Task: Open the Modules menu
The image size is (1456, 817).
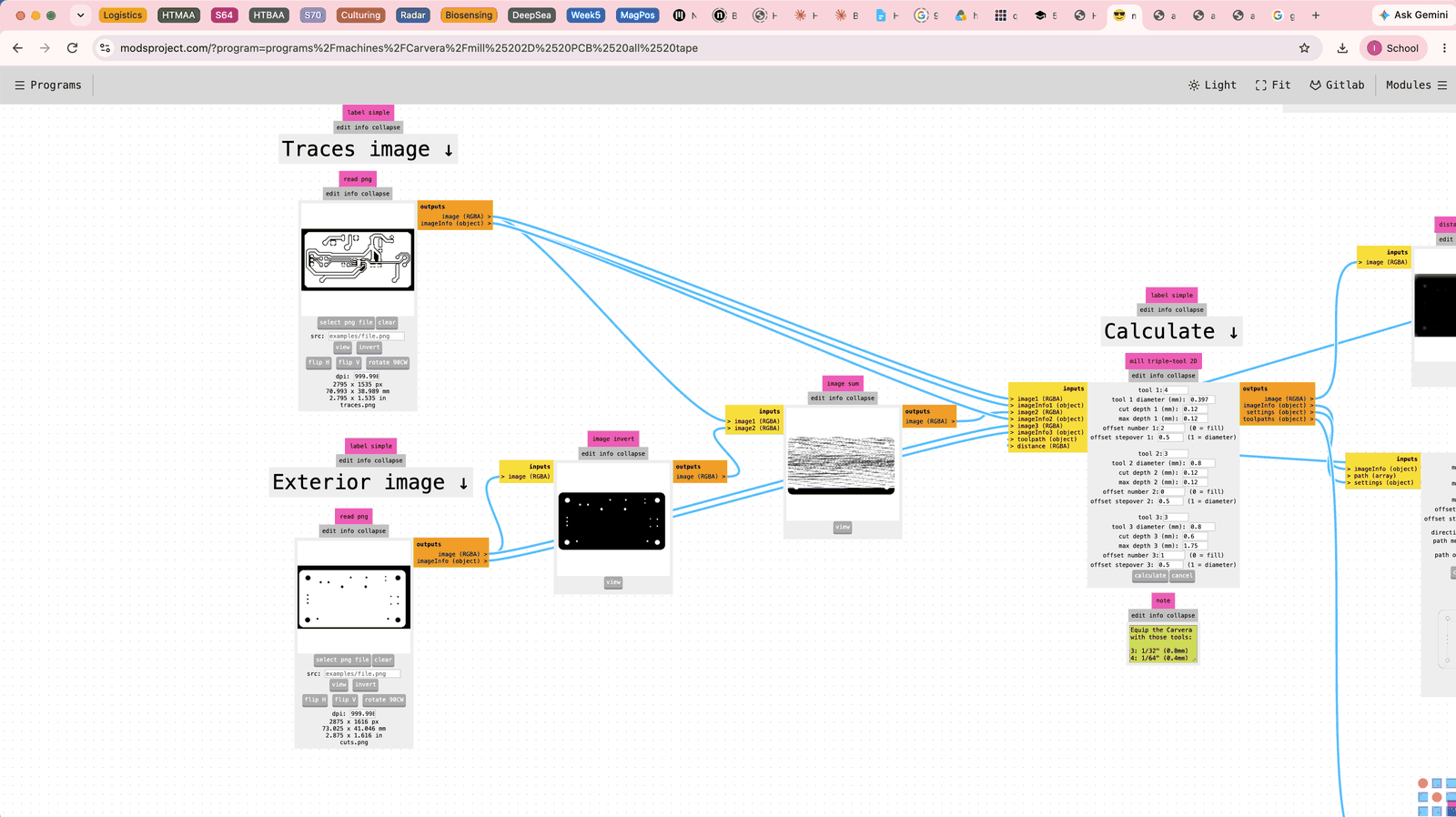Action: click(1416, 85)
